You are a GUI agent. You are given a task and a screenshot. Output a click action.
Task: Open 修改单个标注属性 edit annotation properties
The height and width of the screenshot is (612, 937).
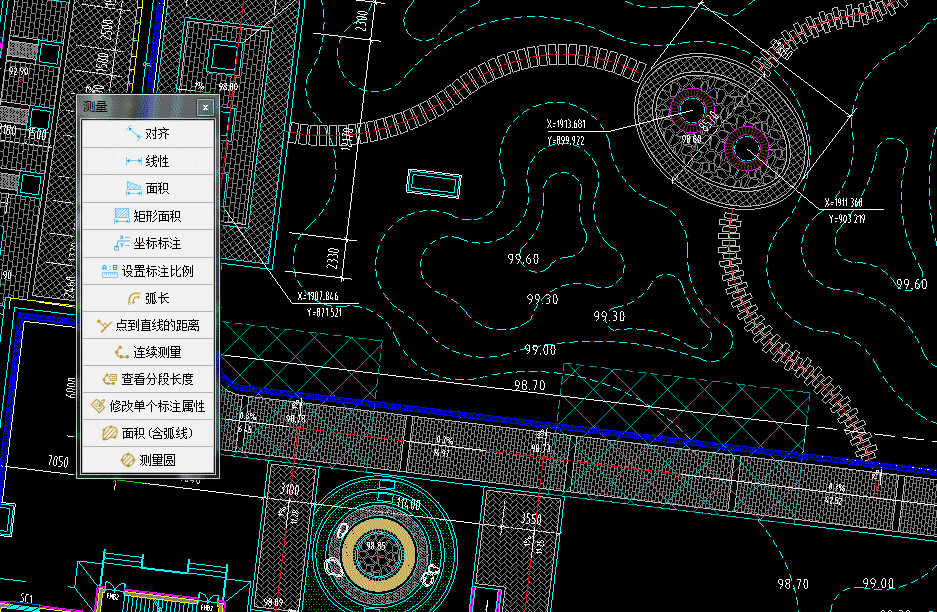click(147, 407)
